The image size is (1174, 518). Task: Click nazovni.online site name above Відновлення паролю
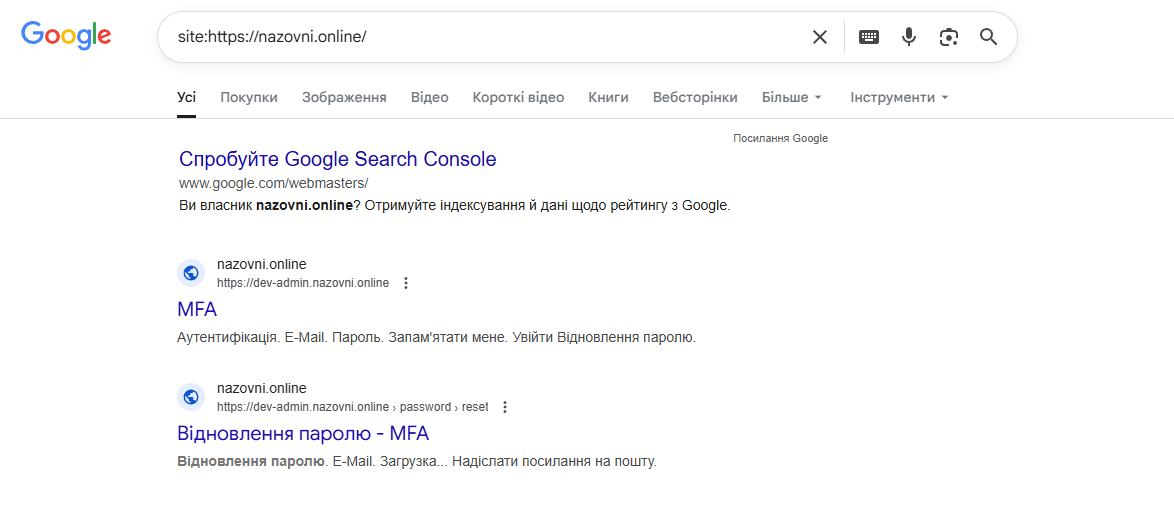click(262, 388)
